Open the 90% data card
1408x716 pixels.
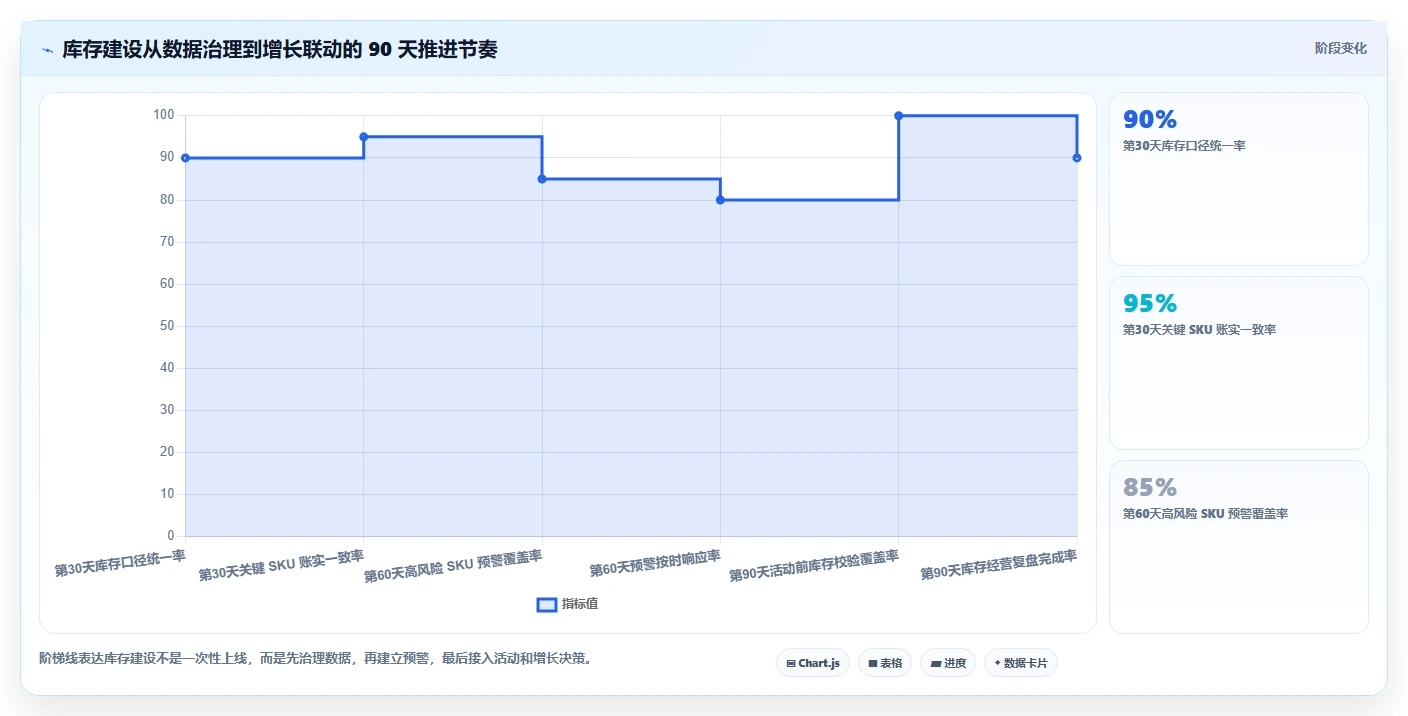(1239, 179)
